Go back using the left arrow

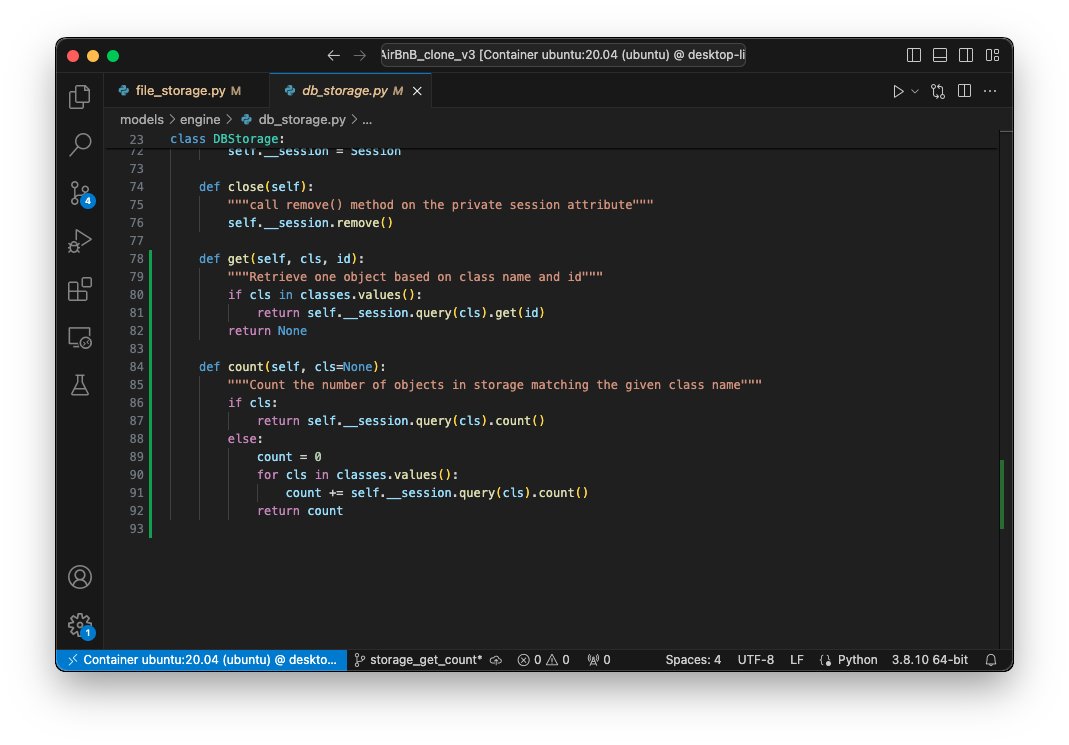pyautogui.click(x=333, y=55)
